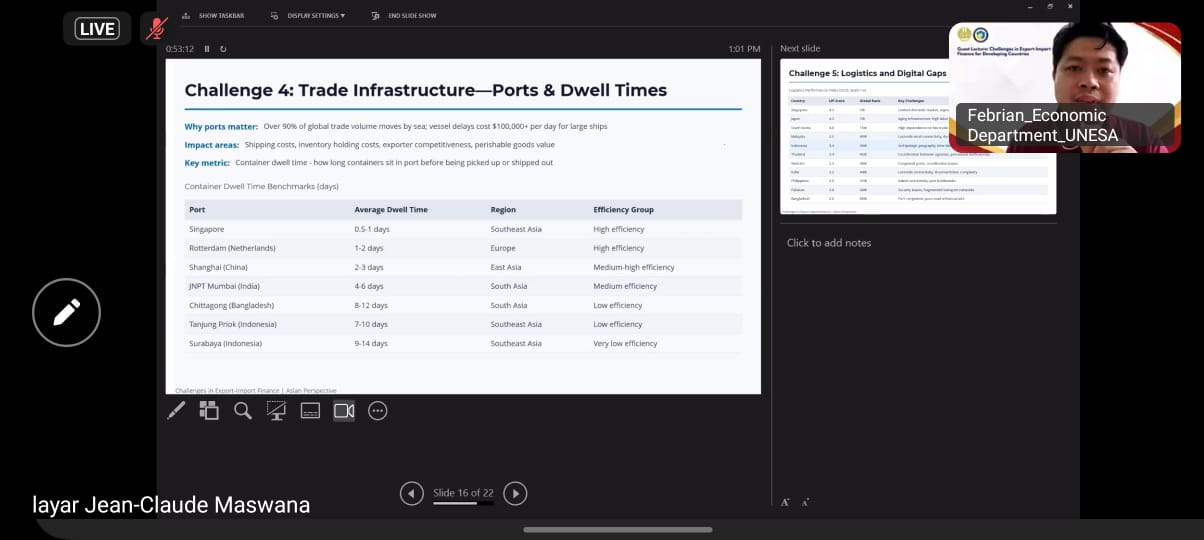Image resolution: width=1204 pixels, height=540 pixels.
Task: Tap the floating pencil annotate button
Action: click(66, 313)
